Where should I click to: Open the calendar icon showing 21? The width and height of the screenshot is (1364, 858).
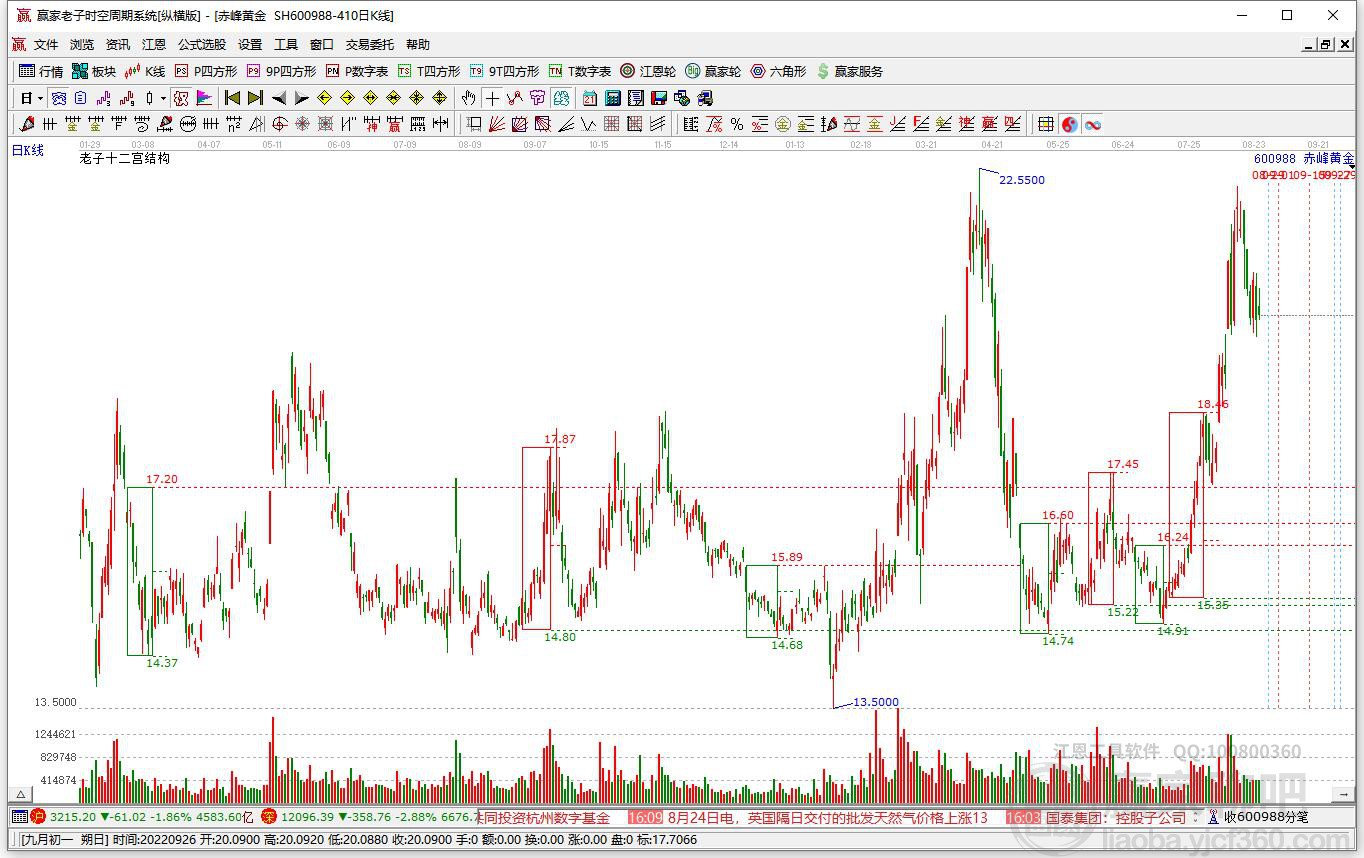(x=590, y=98)
